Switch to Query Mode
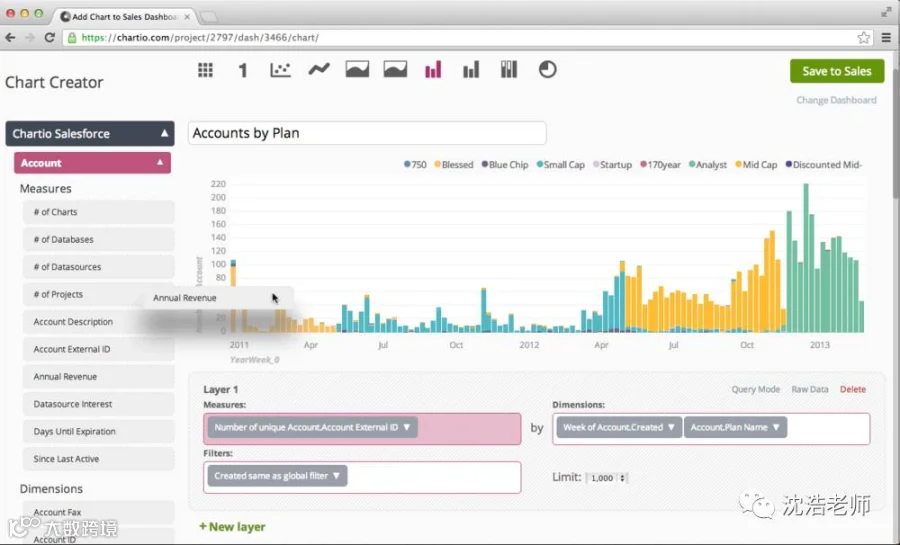Viewport: 900px width, 545px height. (x=755, y=389)
